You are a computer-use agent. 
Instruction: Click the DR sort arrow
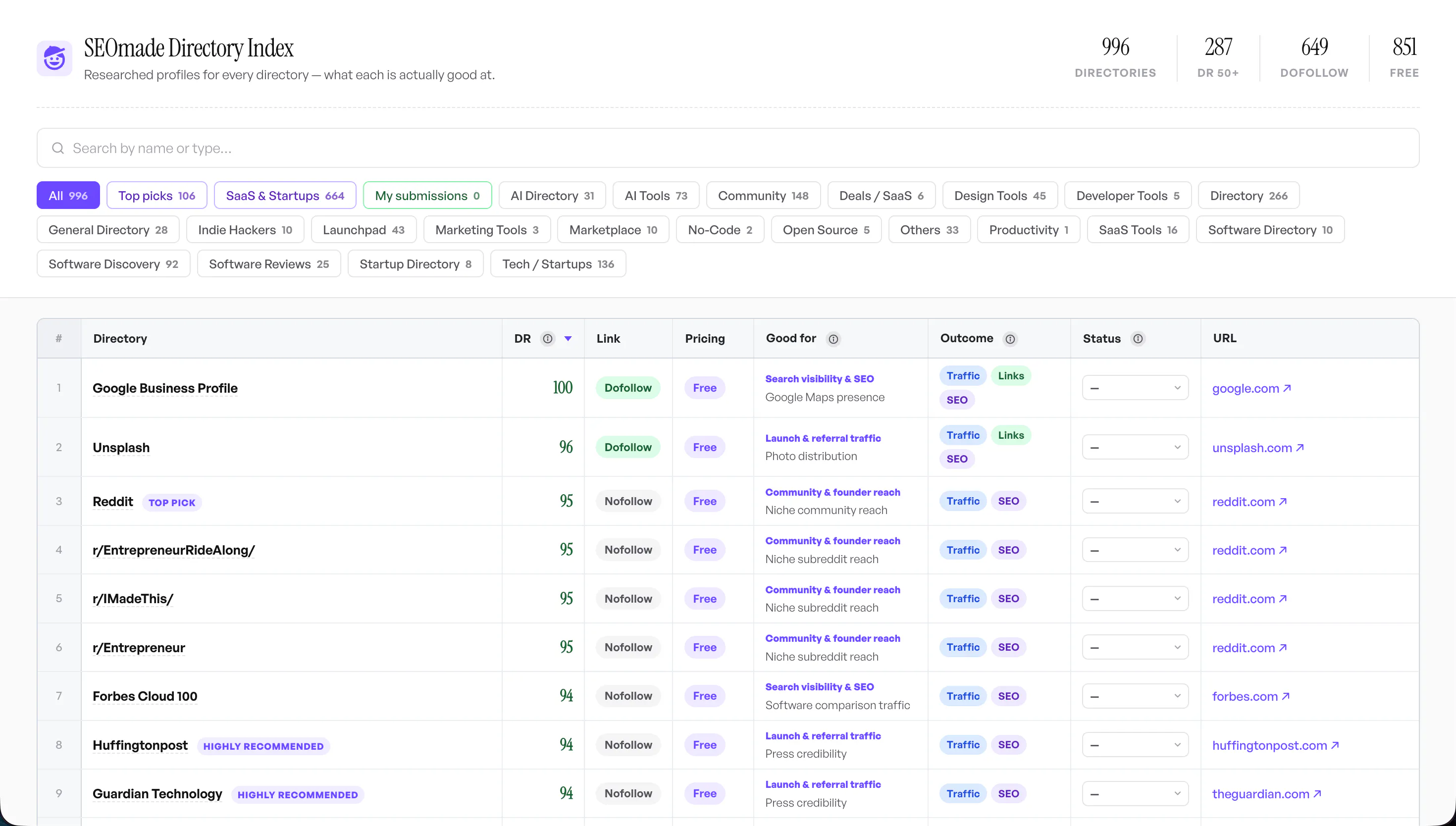pos(568,339)
